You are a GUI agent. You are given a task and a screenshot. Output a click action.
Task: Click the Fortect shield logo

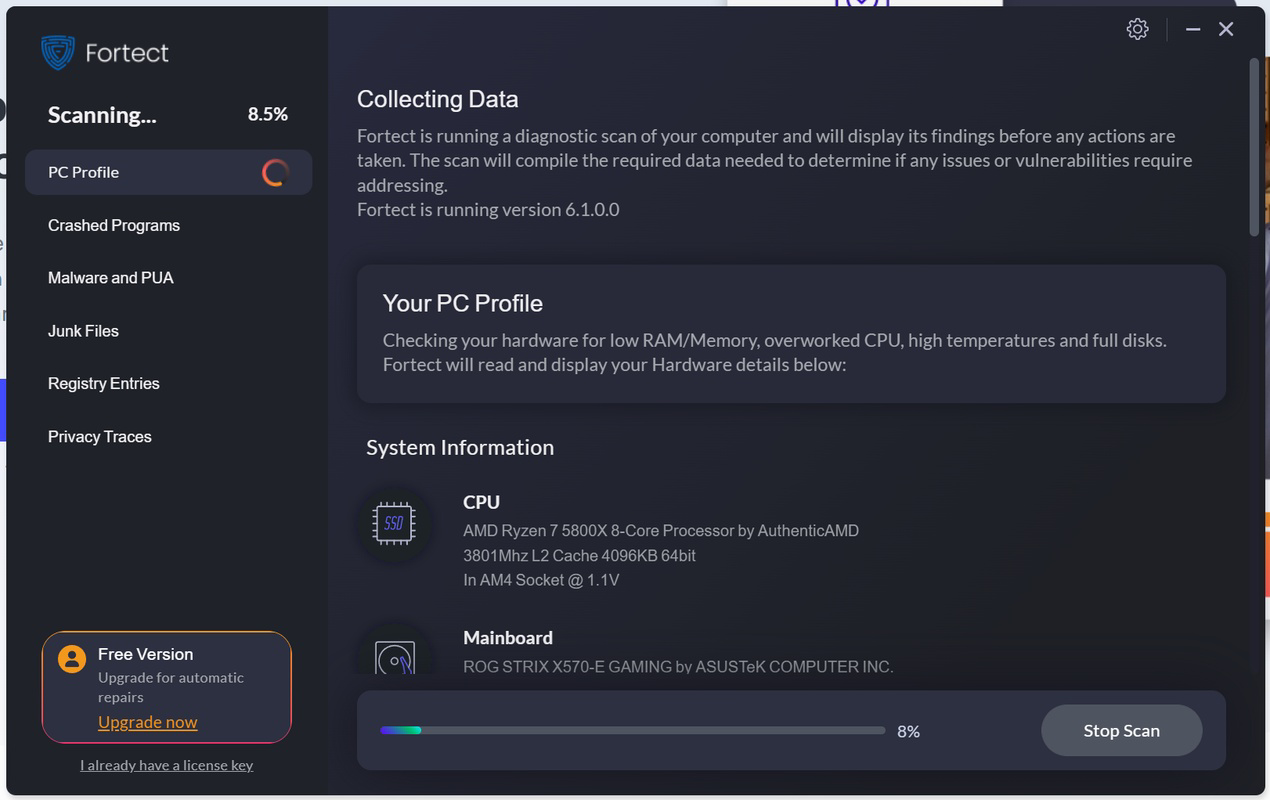point(58,52)
